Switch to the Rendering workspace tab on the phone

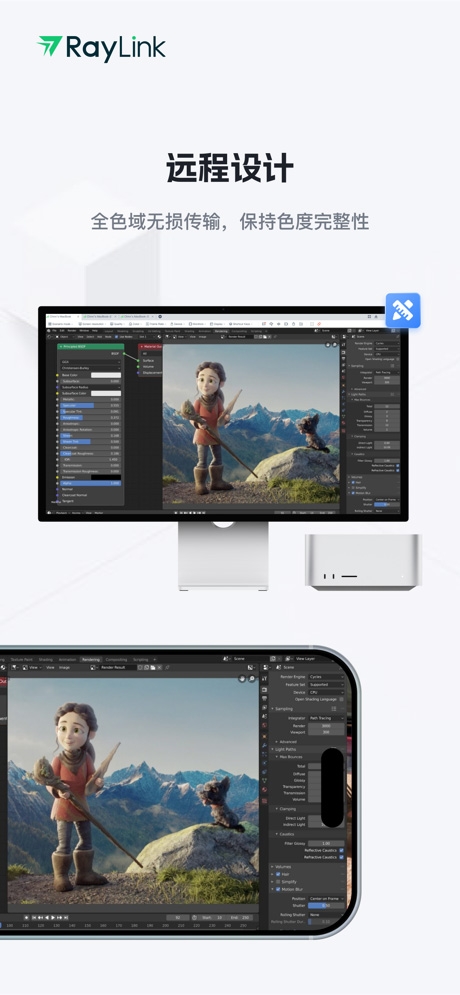pos(91,659)
